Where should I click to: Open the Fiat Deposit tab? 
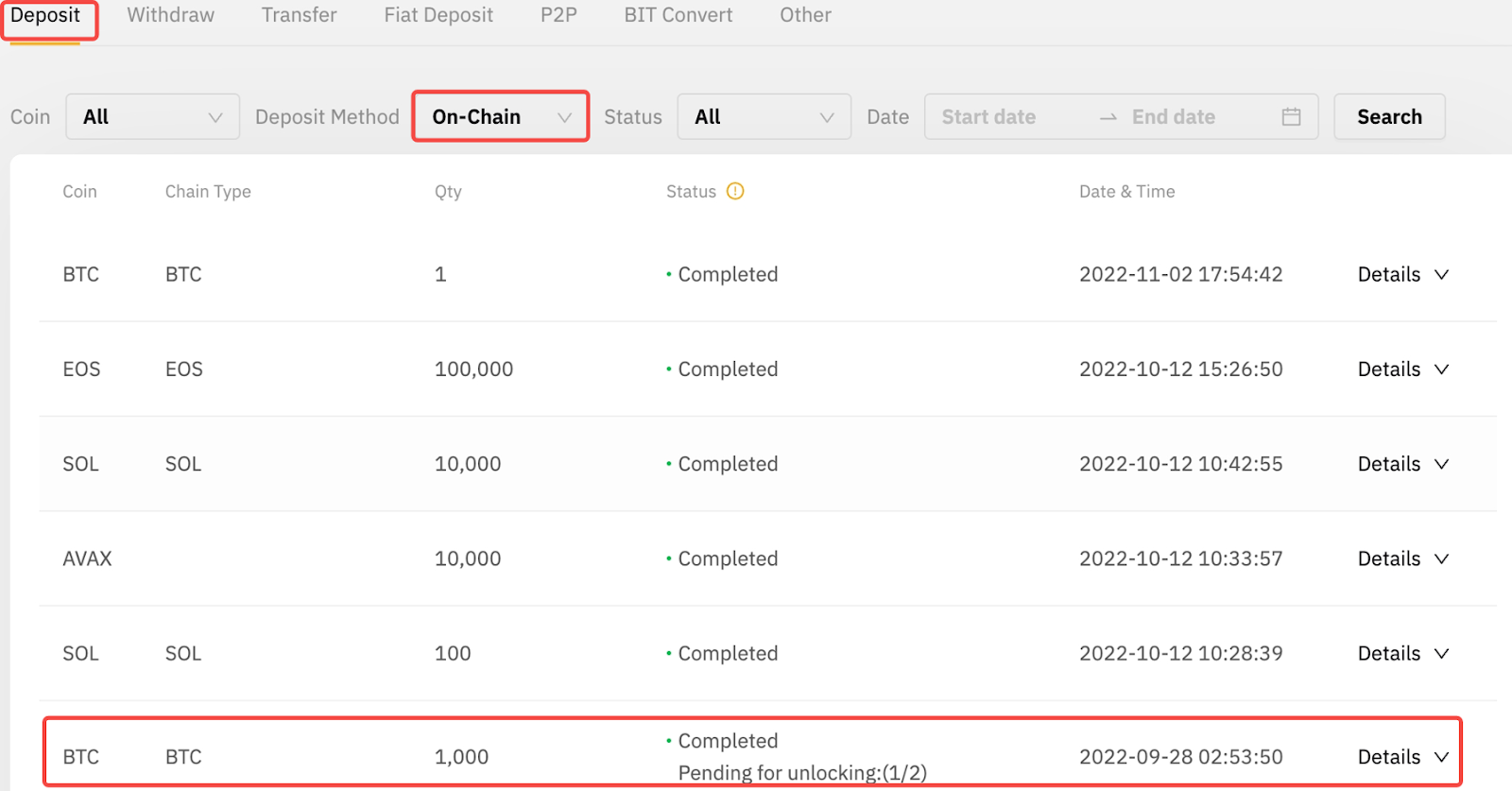coord(438,15)
